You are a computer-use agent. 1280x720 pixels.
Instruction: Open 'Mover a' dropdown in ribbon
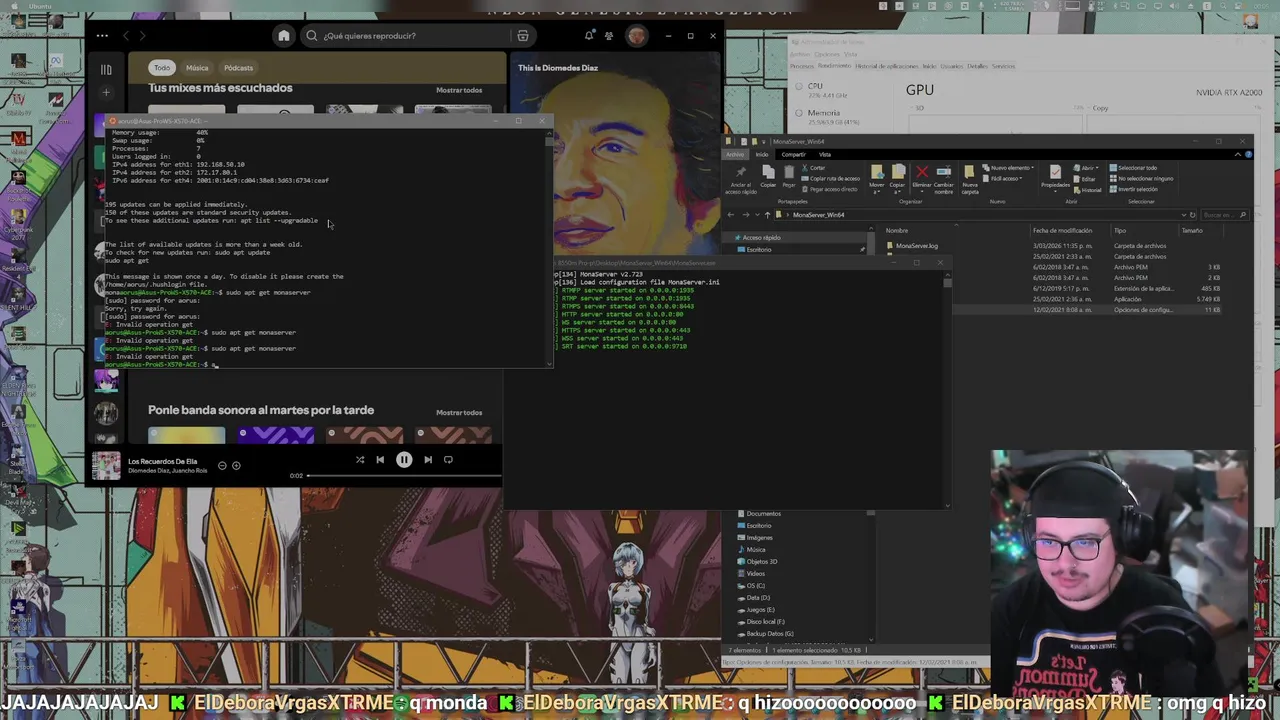coord(877,180)
